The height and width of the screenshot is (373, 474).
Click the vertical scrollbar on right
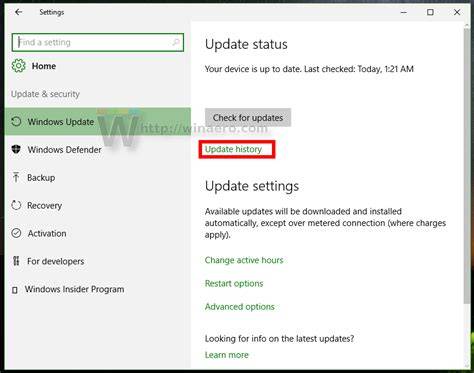[467, 167]
